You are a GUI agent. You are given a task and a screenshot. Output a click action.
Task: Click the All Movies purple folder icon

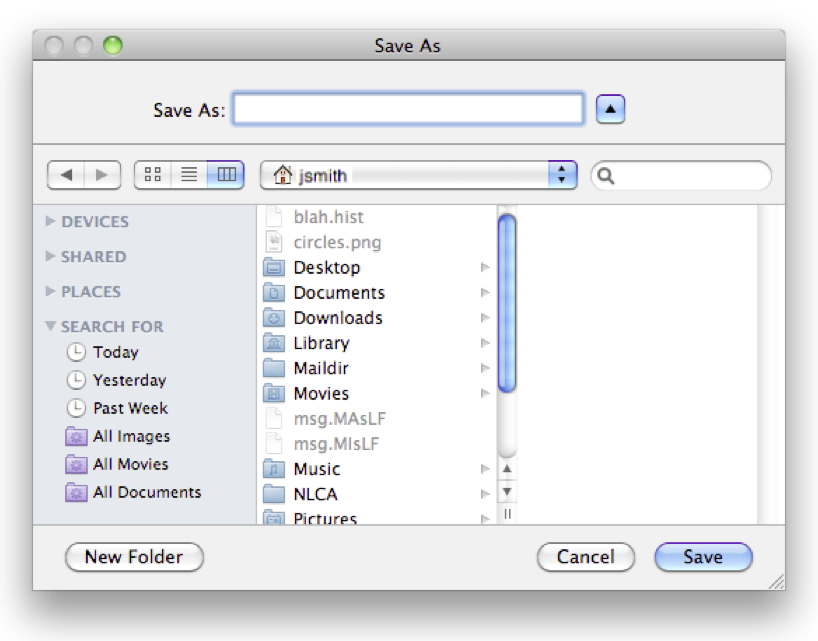click(76, 464)
